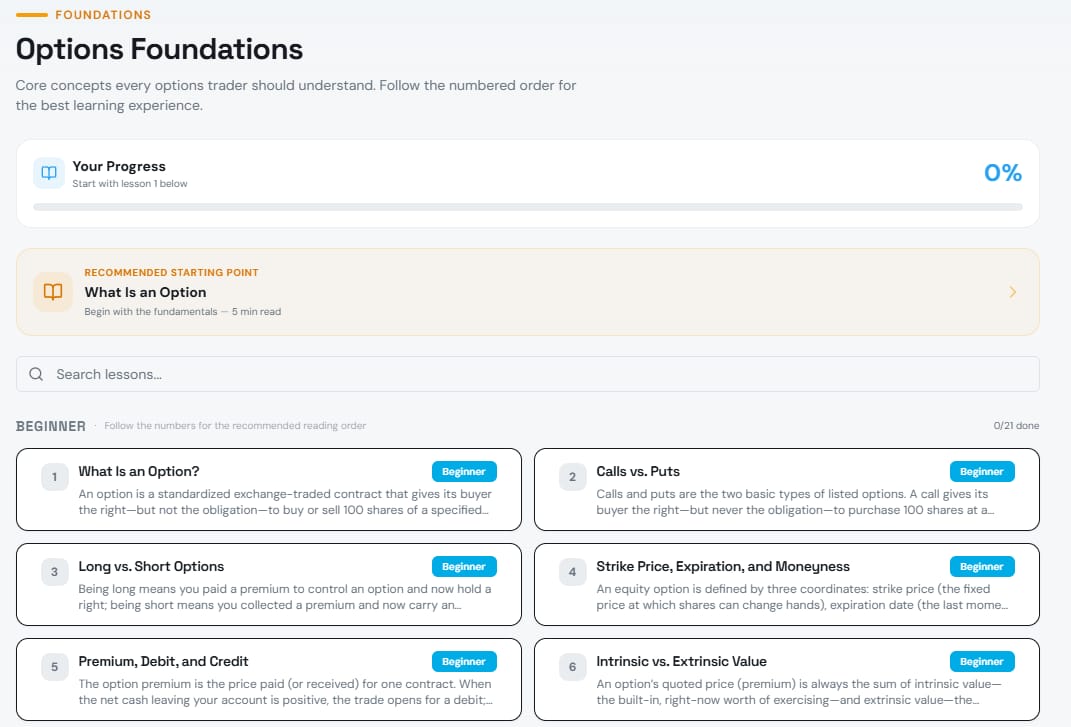The width and height of the screenshot is (1071, 727).
Task: Click the lesson number 2 badge
Action: click(x=572, y=477)
